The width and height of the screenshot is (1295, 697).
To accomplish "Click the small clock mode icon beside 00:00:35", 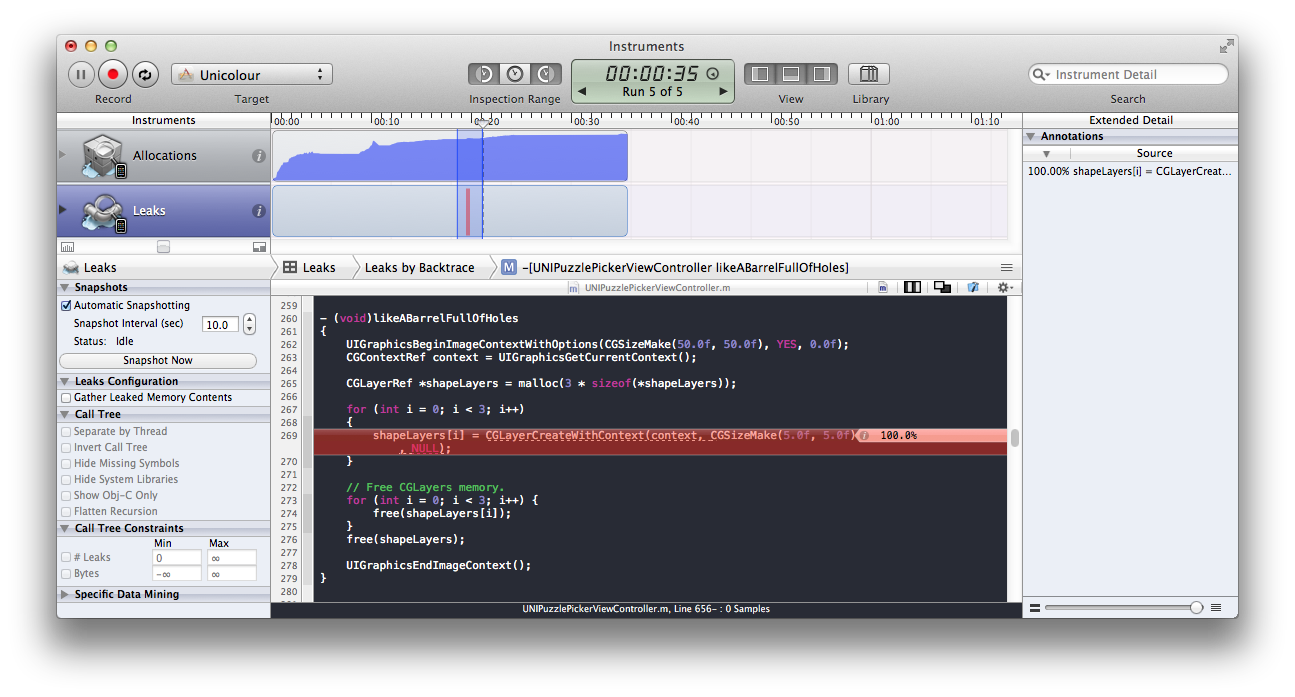I will pyautogui.click(x=713, y=74).
